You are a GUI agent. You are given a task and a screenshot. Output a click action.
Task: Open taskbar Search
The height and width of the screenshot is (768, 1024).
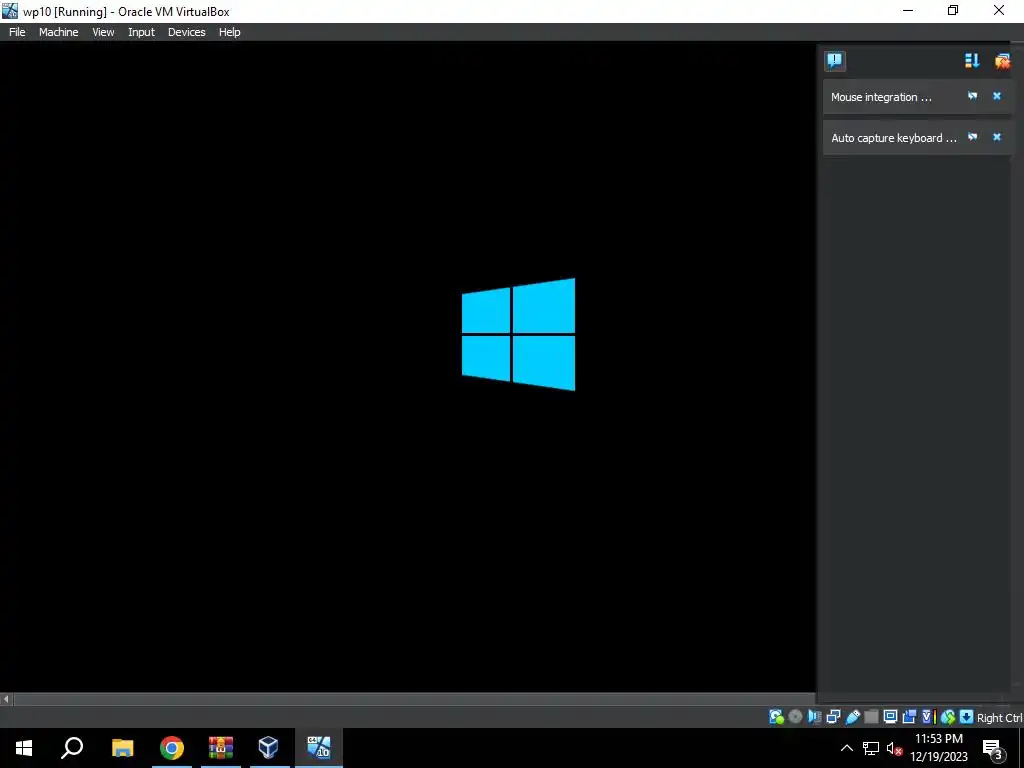(72, 748)
